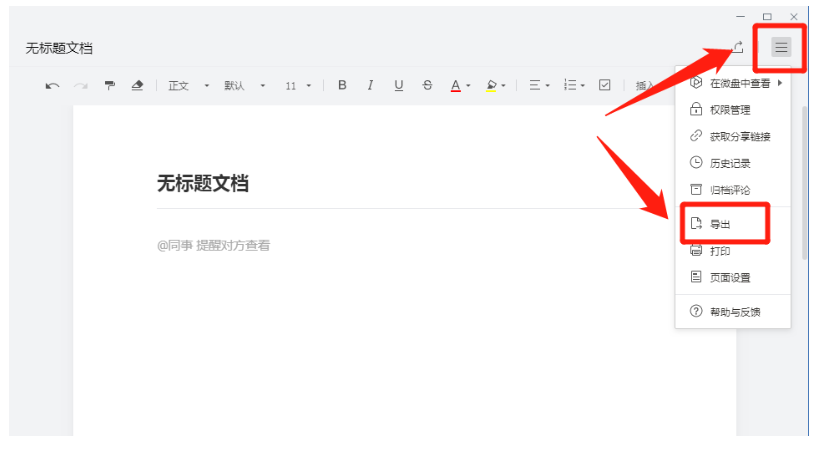Select the format painter tool

[x=109, y=85]
